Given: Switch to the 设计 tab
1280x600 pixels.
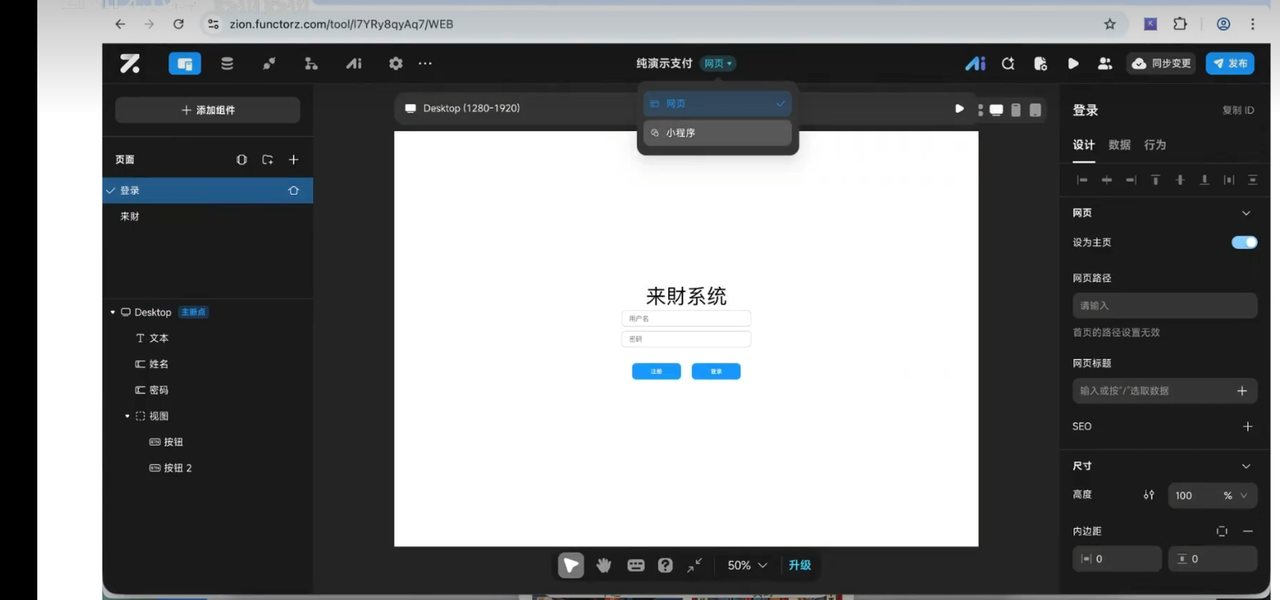Looking at the screenshot, I should point(1084,145).
